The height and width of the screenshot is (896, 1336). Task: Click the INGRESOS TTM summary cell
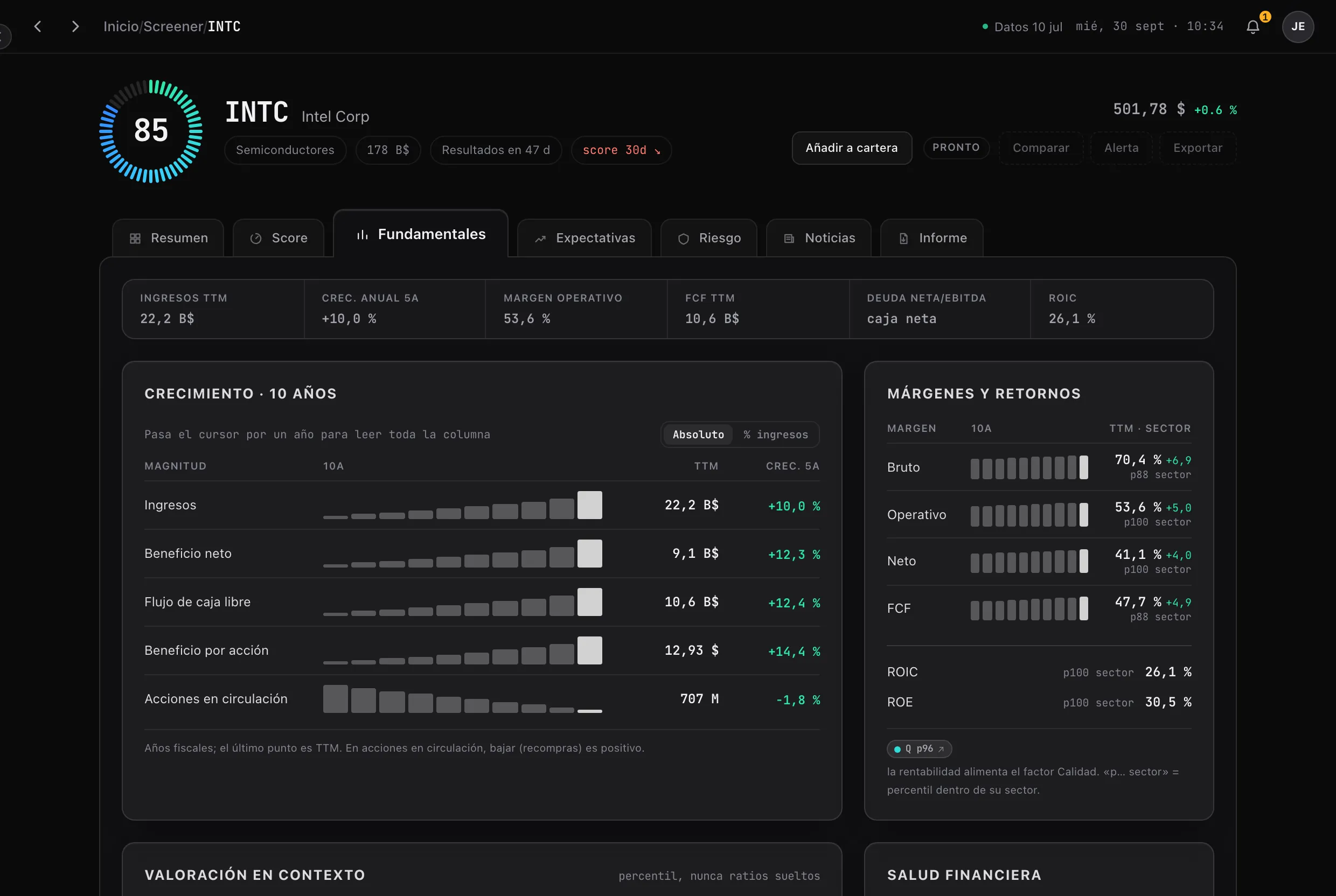213,309
